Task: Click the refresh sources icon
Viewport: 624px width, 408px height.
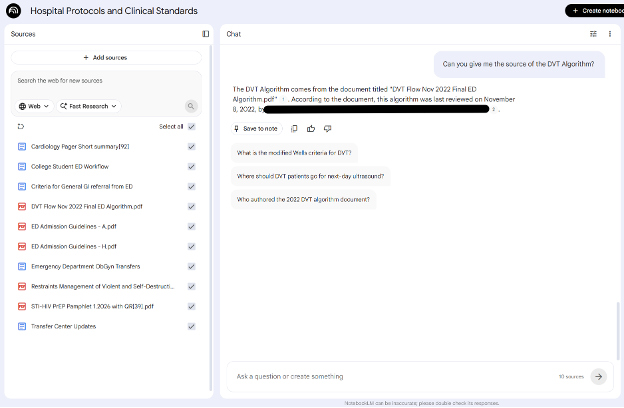Action: (21, 126)
